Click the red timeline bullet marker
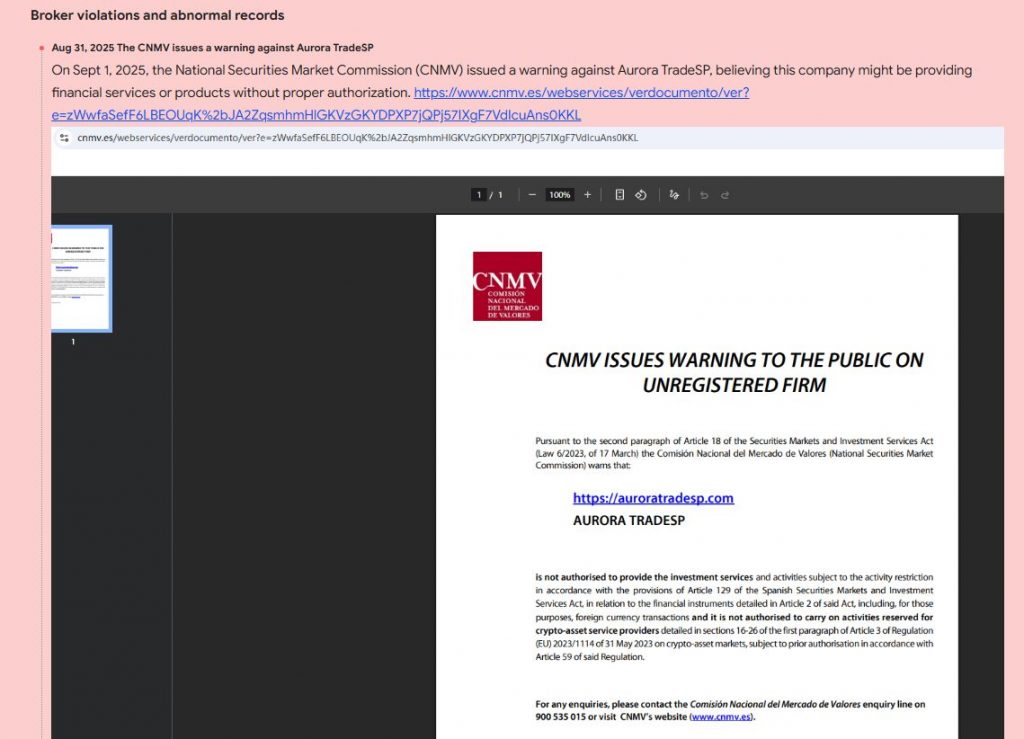 coord(42,48)
